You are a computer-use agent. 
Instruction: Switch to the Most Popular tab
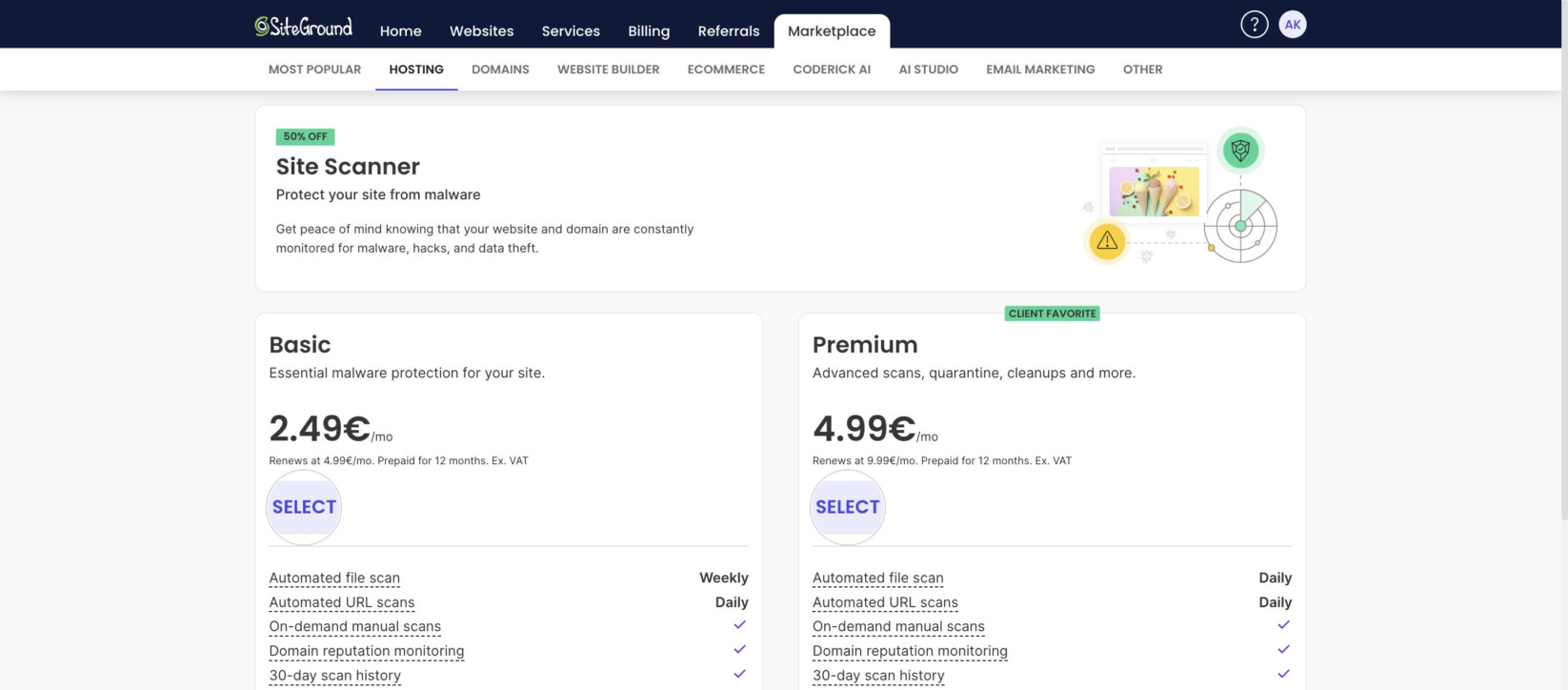click(314, 70)
